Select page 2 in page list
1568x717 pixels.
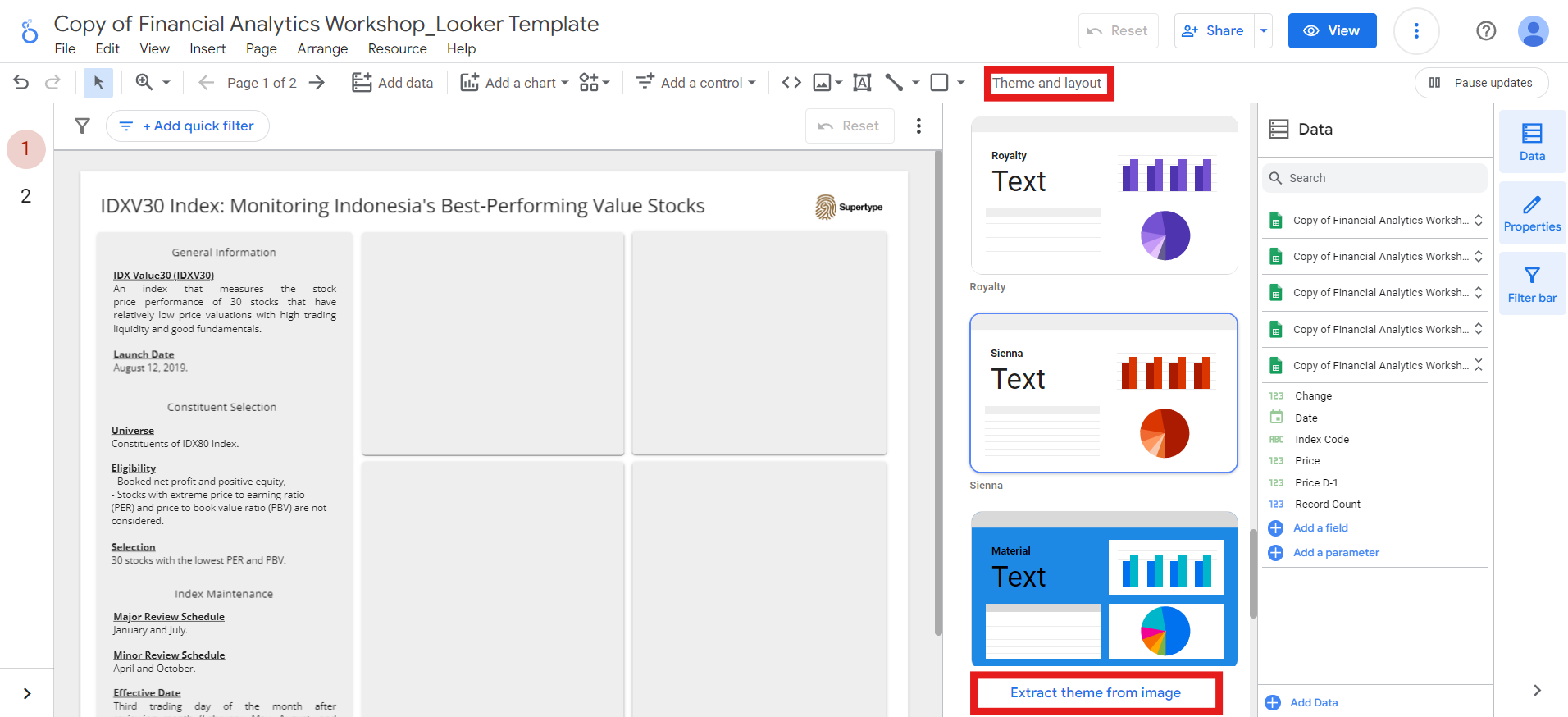[26, 196]
